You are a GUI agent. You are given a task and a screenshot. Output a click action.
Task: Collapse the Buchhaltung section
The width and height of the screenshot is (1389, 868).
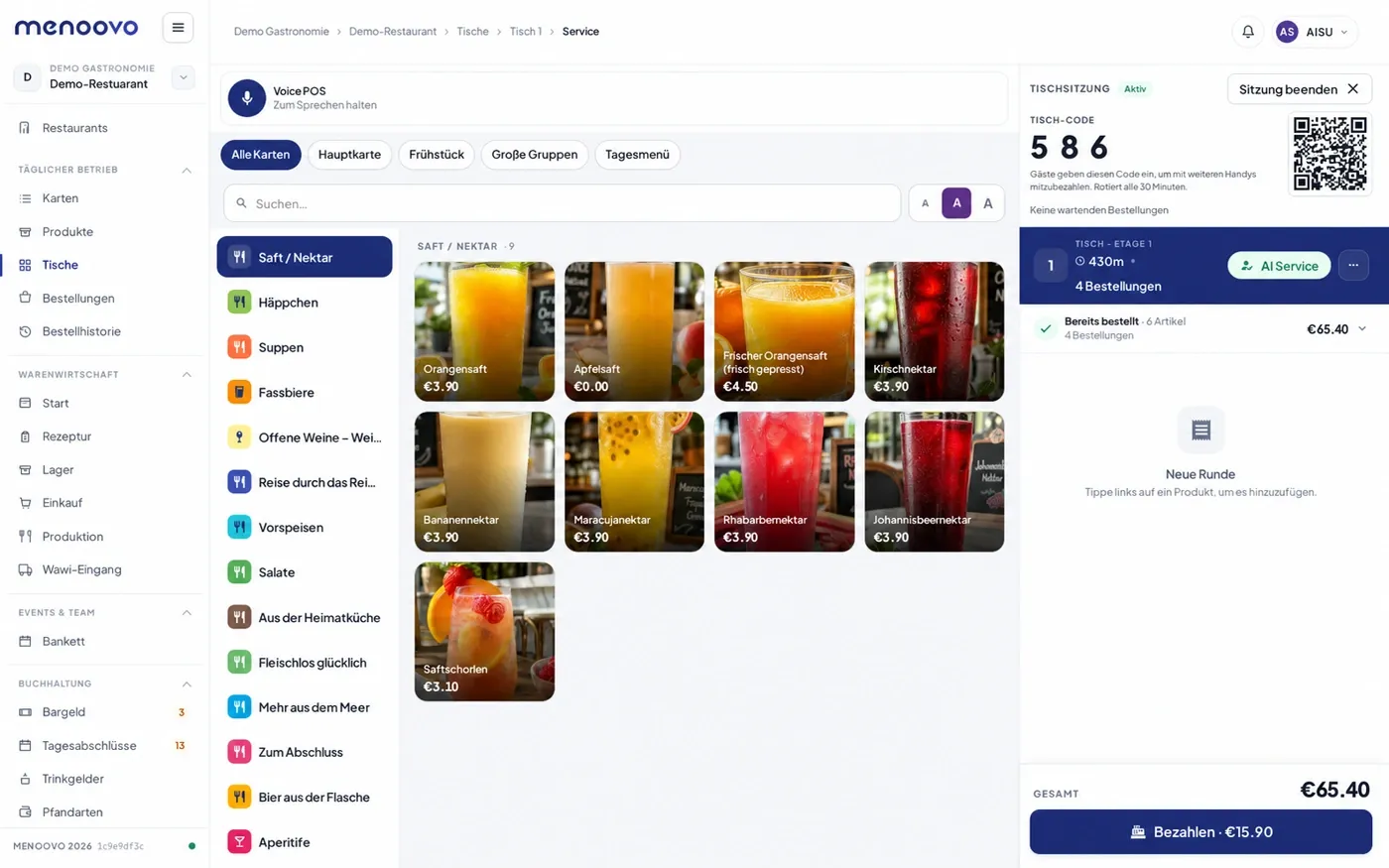187,684
